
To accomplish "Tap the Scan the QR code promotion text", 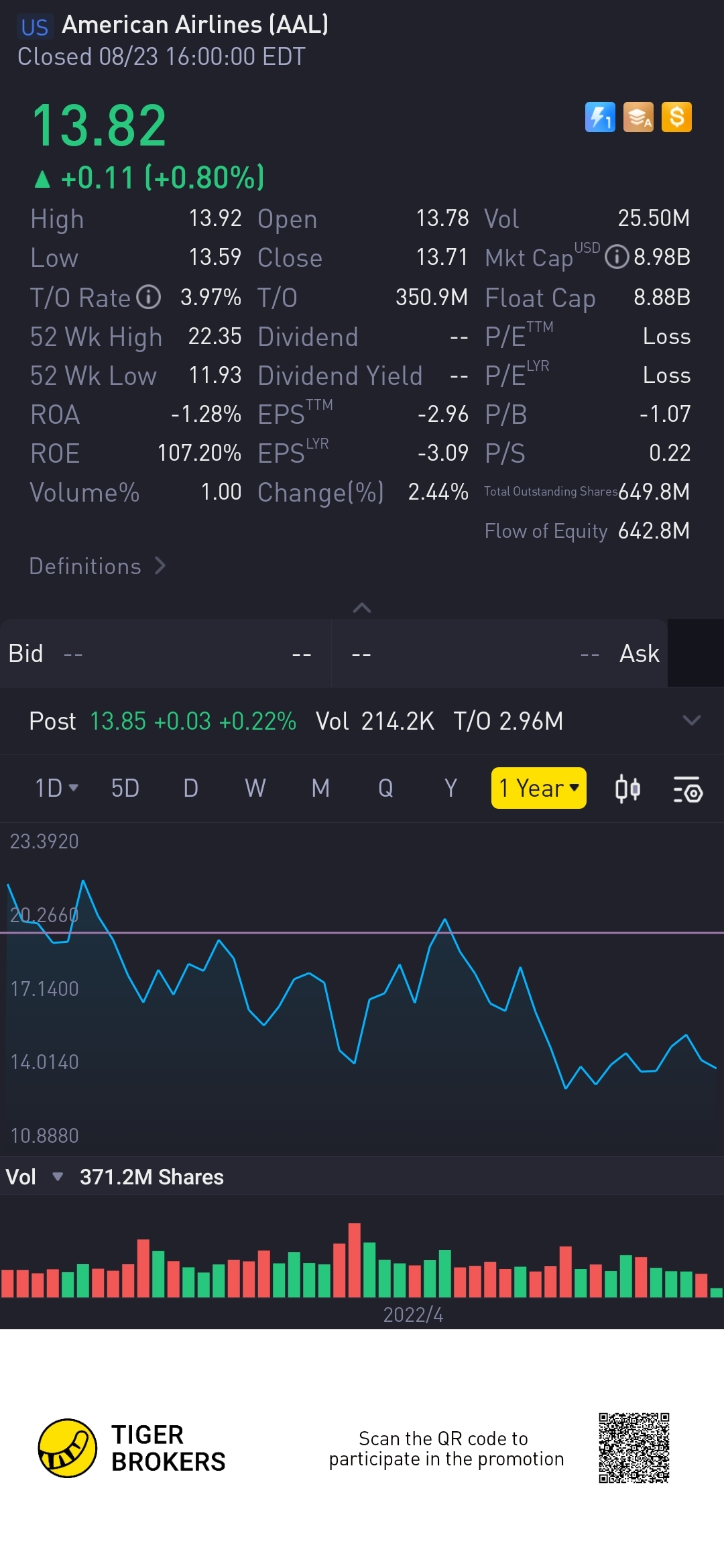I will pyautogui.click(x=446, y=1449).
